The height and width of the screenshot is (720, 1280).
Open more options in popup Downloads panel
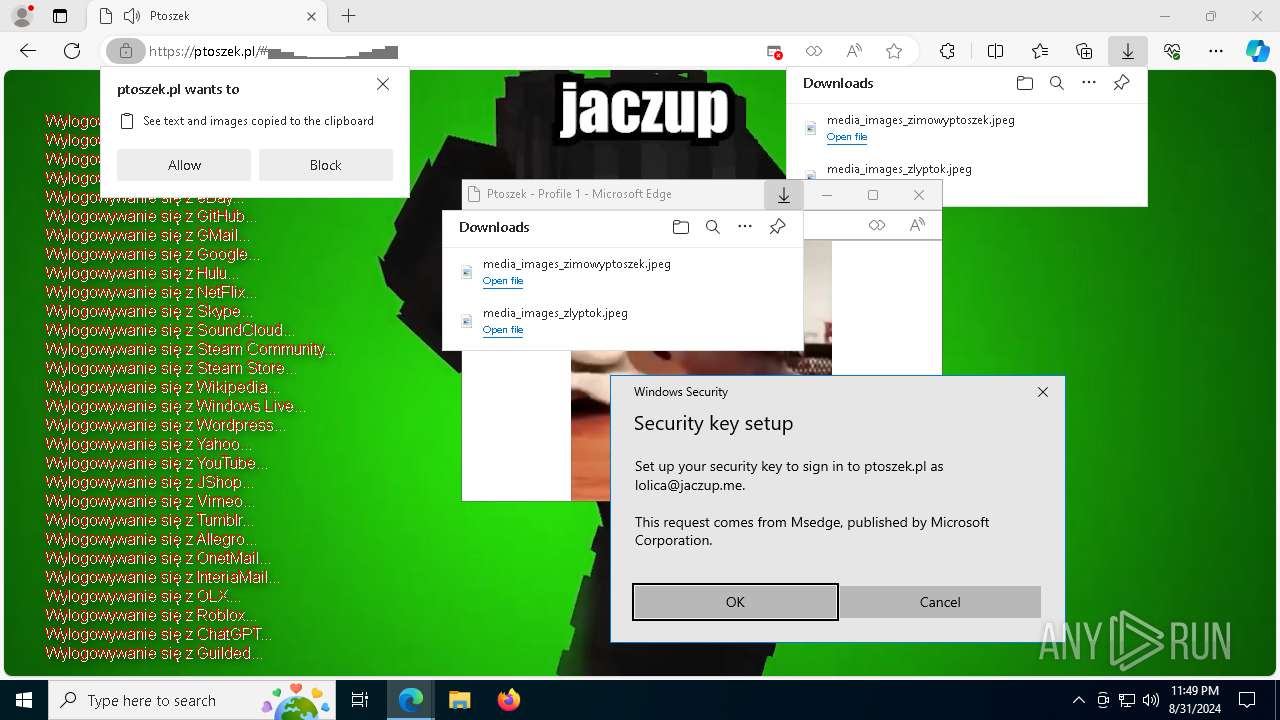pos(745,227)
